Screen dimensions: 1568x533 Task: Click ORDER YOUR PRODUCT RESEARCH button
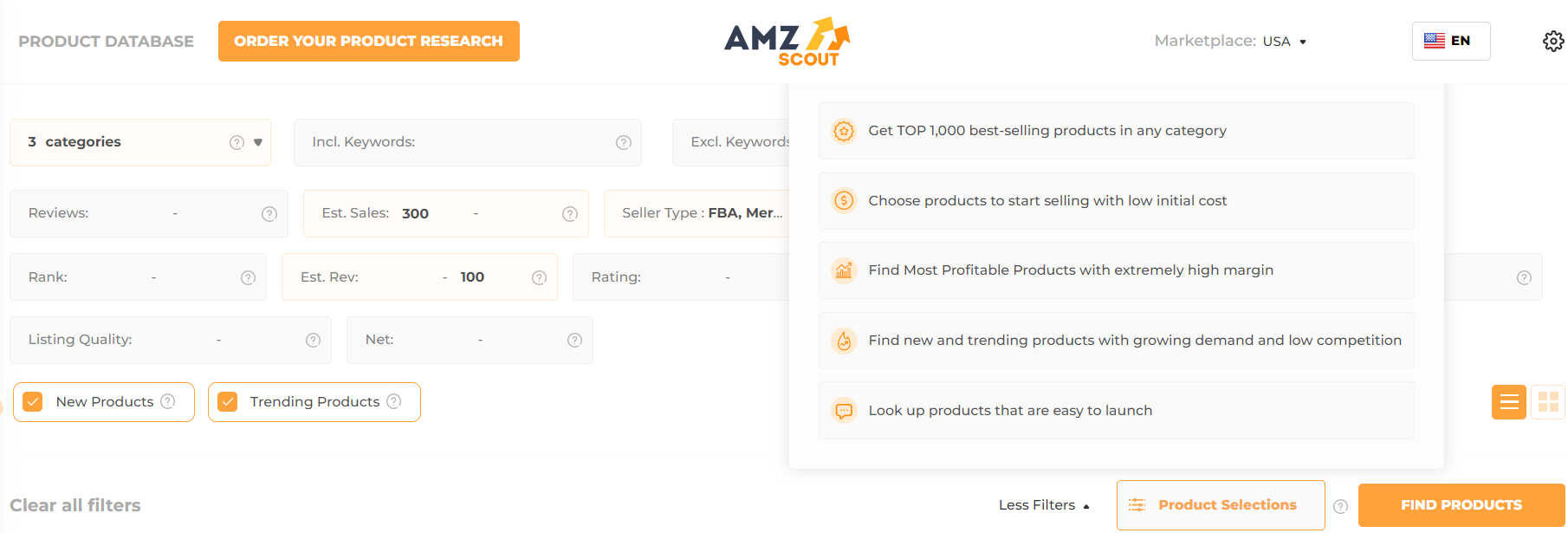coord(368,40)
